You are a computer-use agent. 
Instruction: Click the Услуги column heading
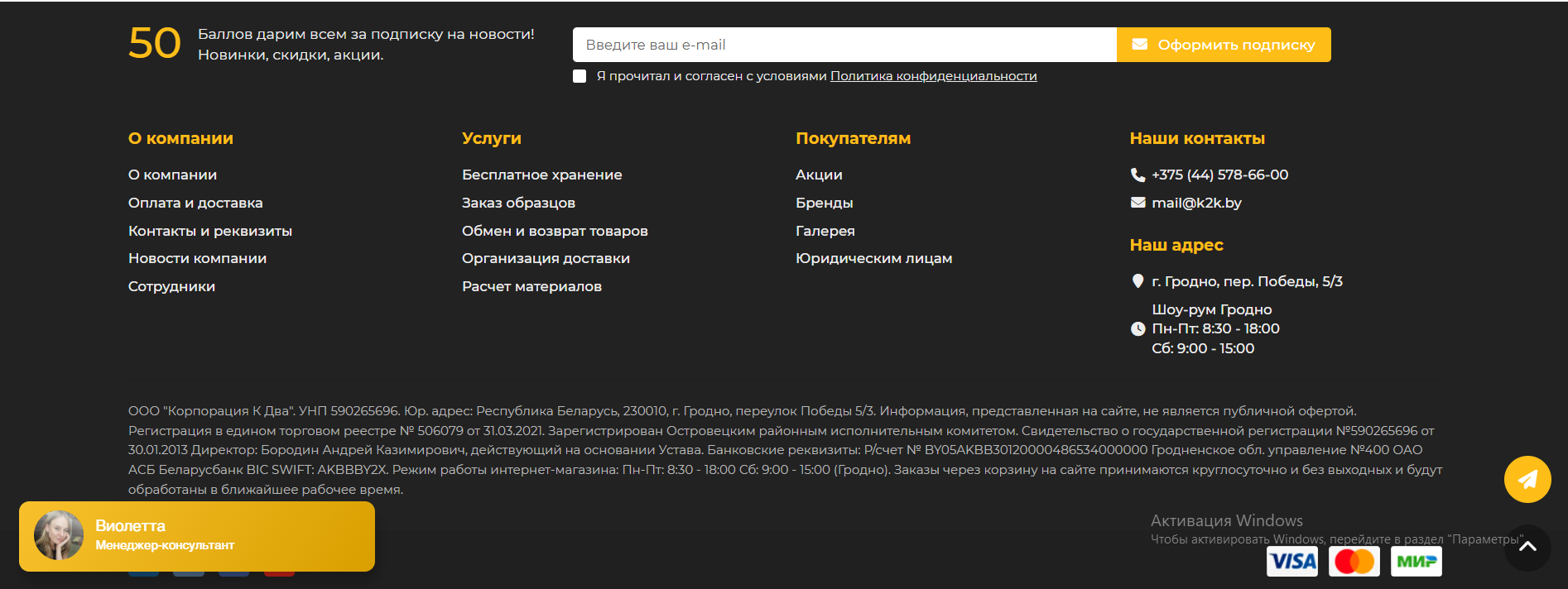pos(492,138)
